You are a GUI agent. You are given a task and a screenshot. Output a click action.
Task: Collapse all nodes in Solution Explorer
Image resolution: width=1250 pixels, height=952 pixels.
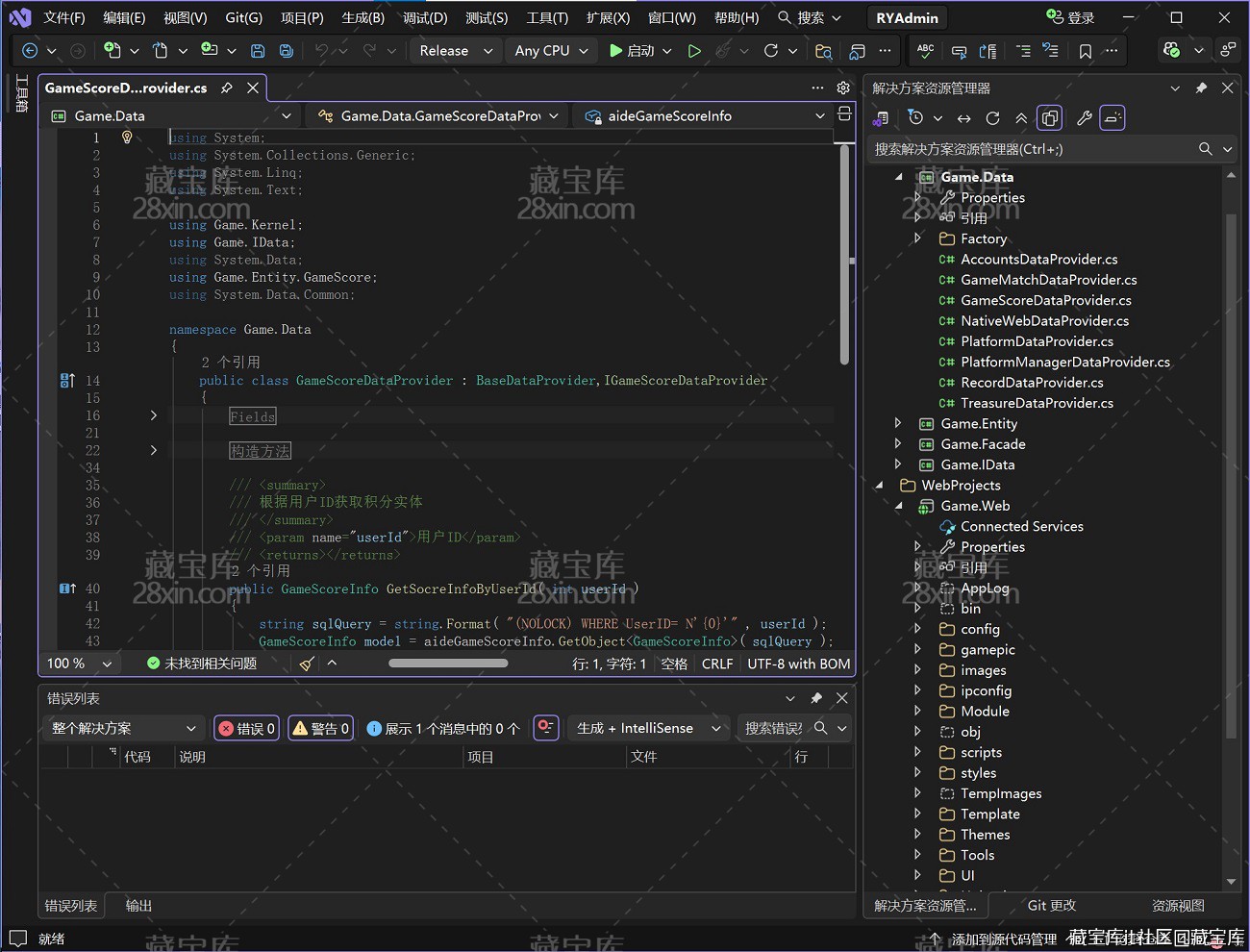pyautogui.click(x=1021, y=118)
